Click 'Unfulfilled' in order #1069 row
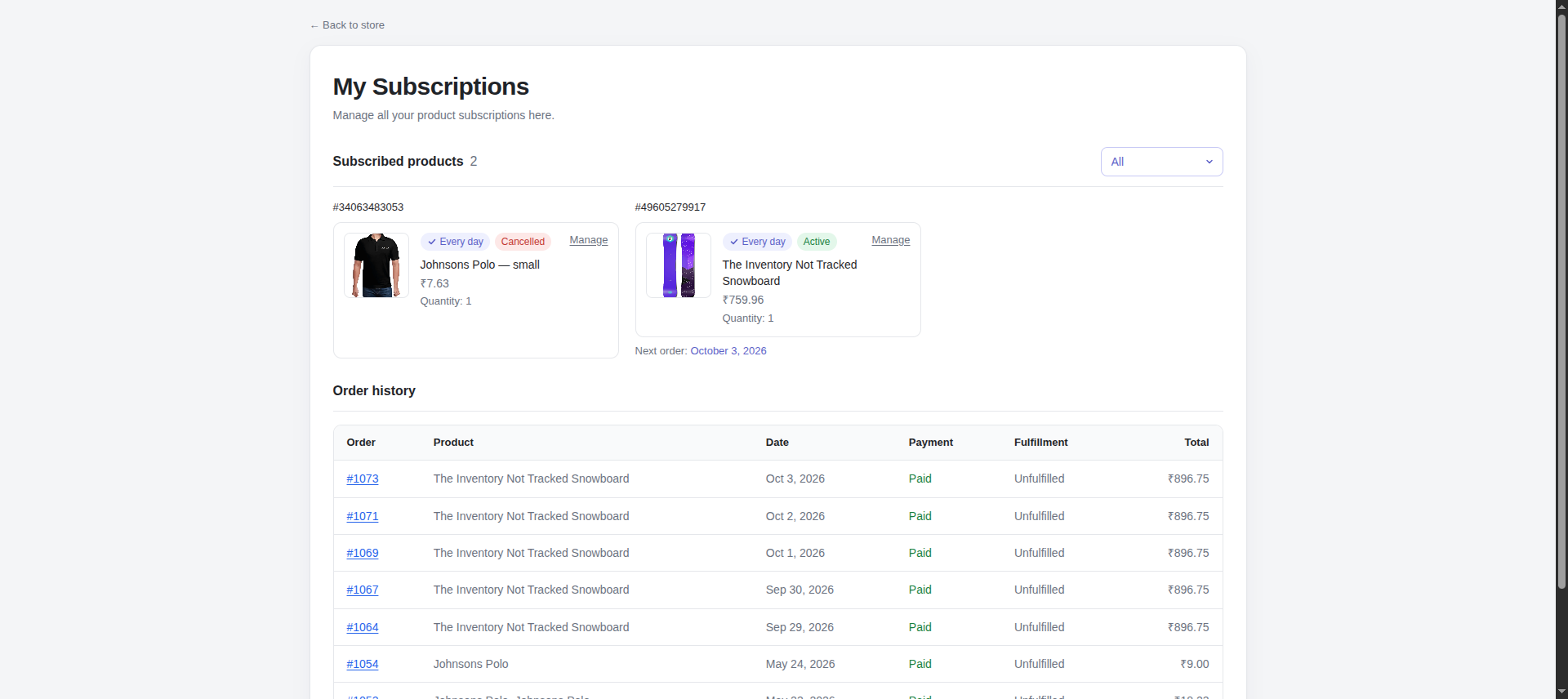 coord(1040,553)
